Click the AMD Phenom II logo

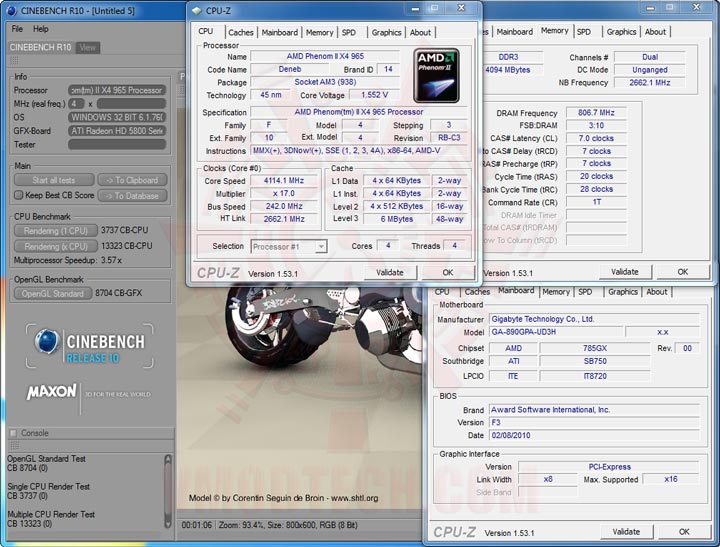[436, 76]
